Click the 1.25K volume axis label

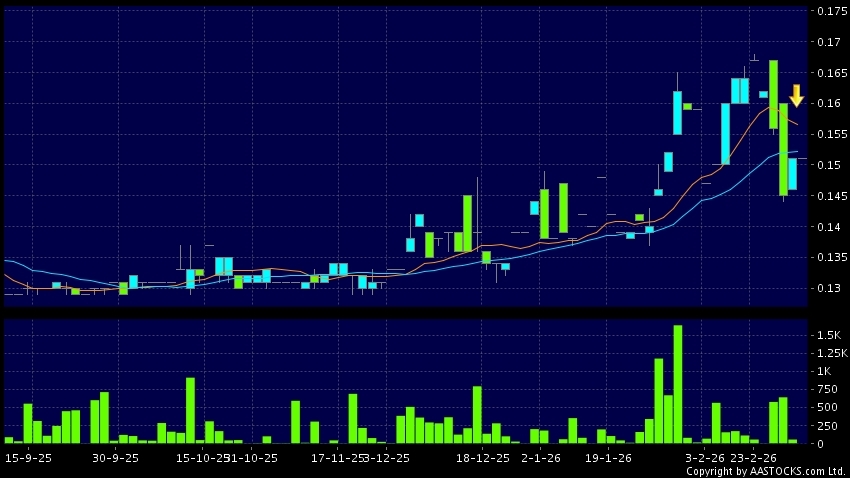(x=832, y=353)
